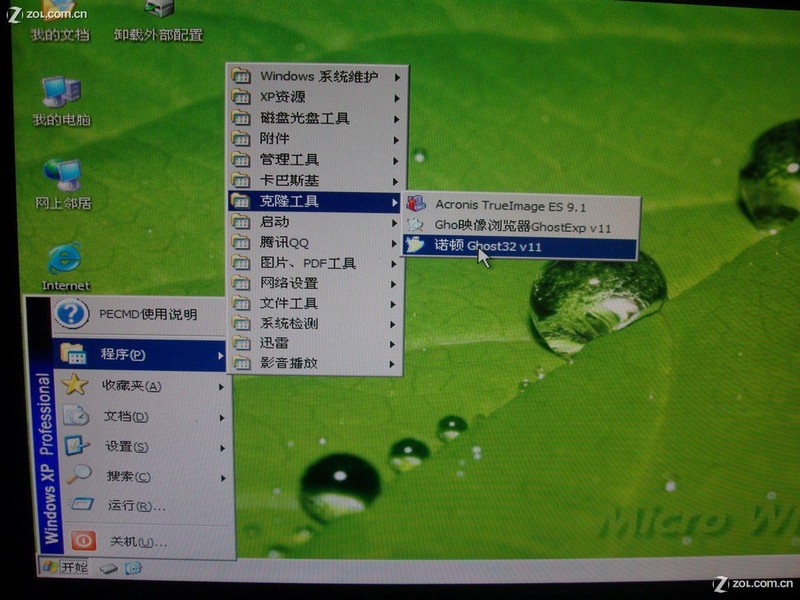Click the folder icon beside 克隆工具
The width and height of the screenshot is (800, 600).
[x=240, y=201]
